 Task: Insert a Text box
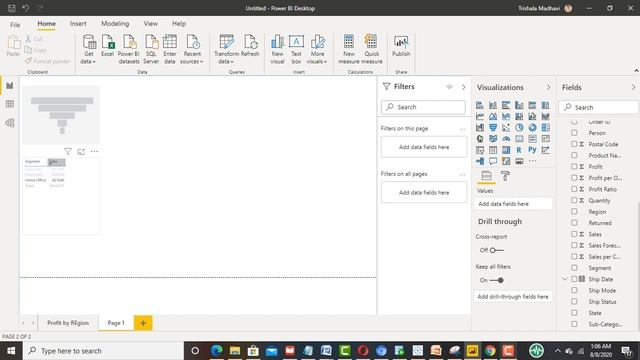coord(296,49)
